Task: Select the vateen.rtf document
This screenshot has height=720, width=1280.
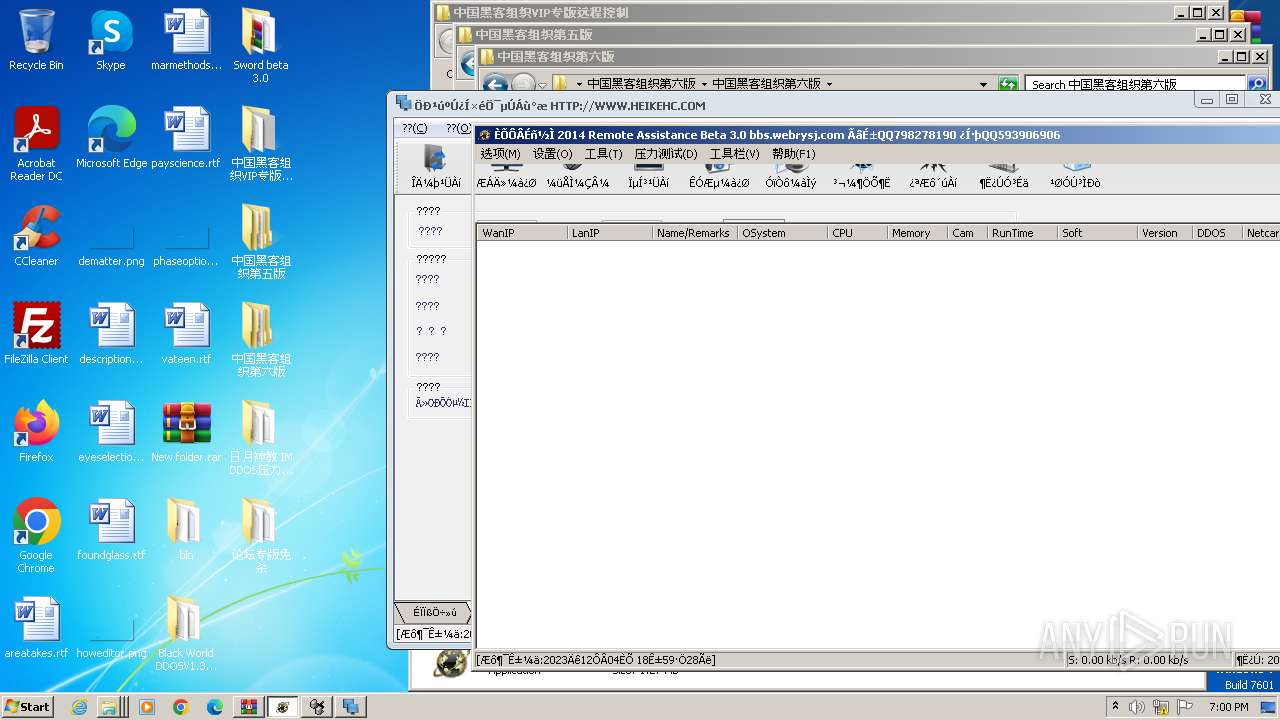Action: (186, 334)
